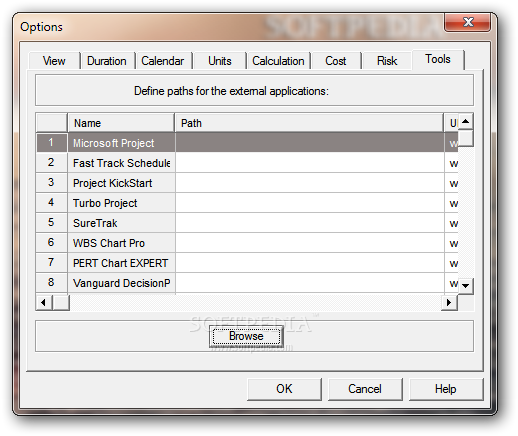Click the Path cell for Microsoft Project
Viewport: 518px width, 436px height.
pyautogui.click(x=310, y=143)
